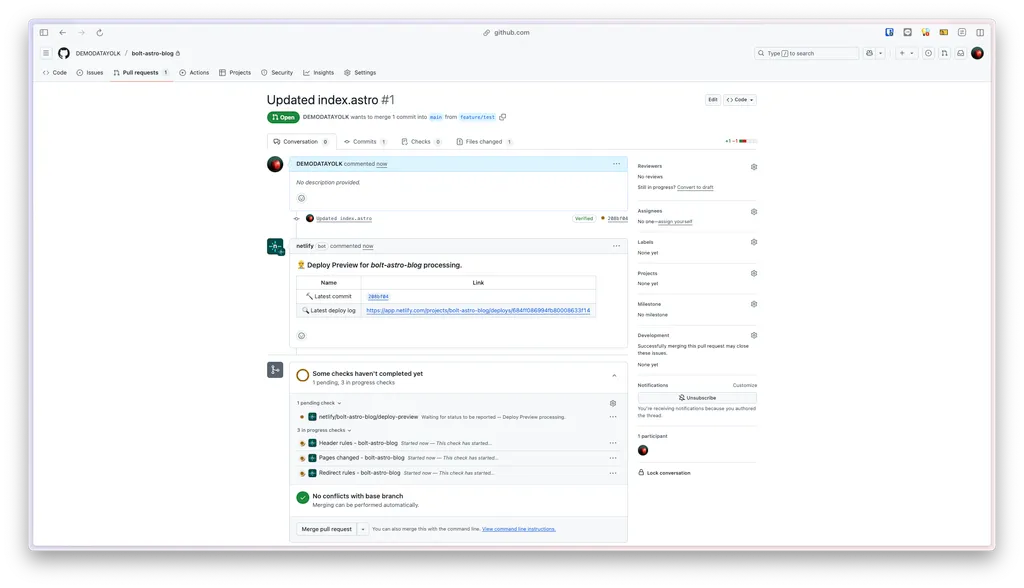Copy the feature/test branch name
Viewport: 1024px width, 588px height.
pos(502,117)
